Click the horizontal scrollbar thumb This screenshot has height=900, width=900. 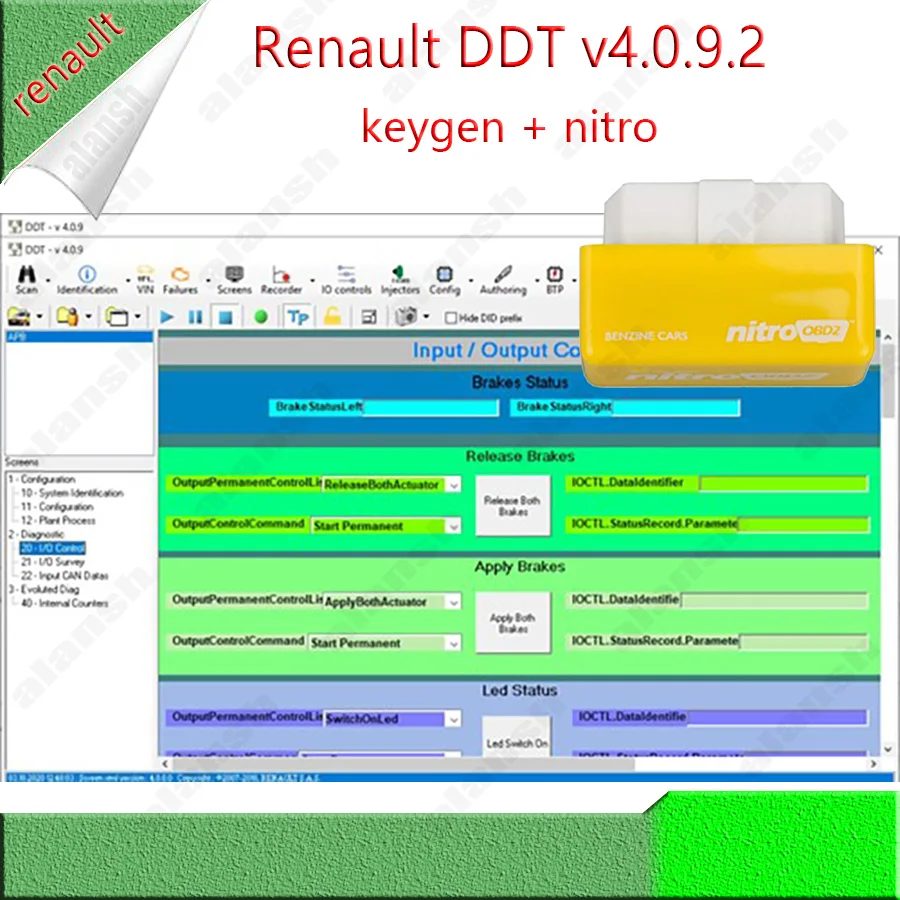point(403,764)
